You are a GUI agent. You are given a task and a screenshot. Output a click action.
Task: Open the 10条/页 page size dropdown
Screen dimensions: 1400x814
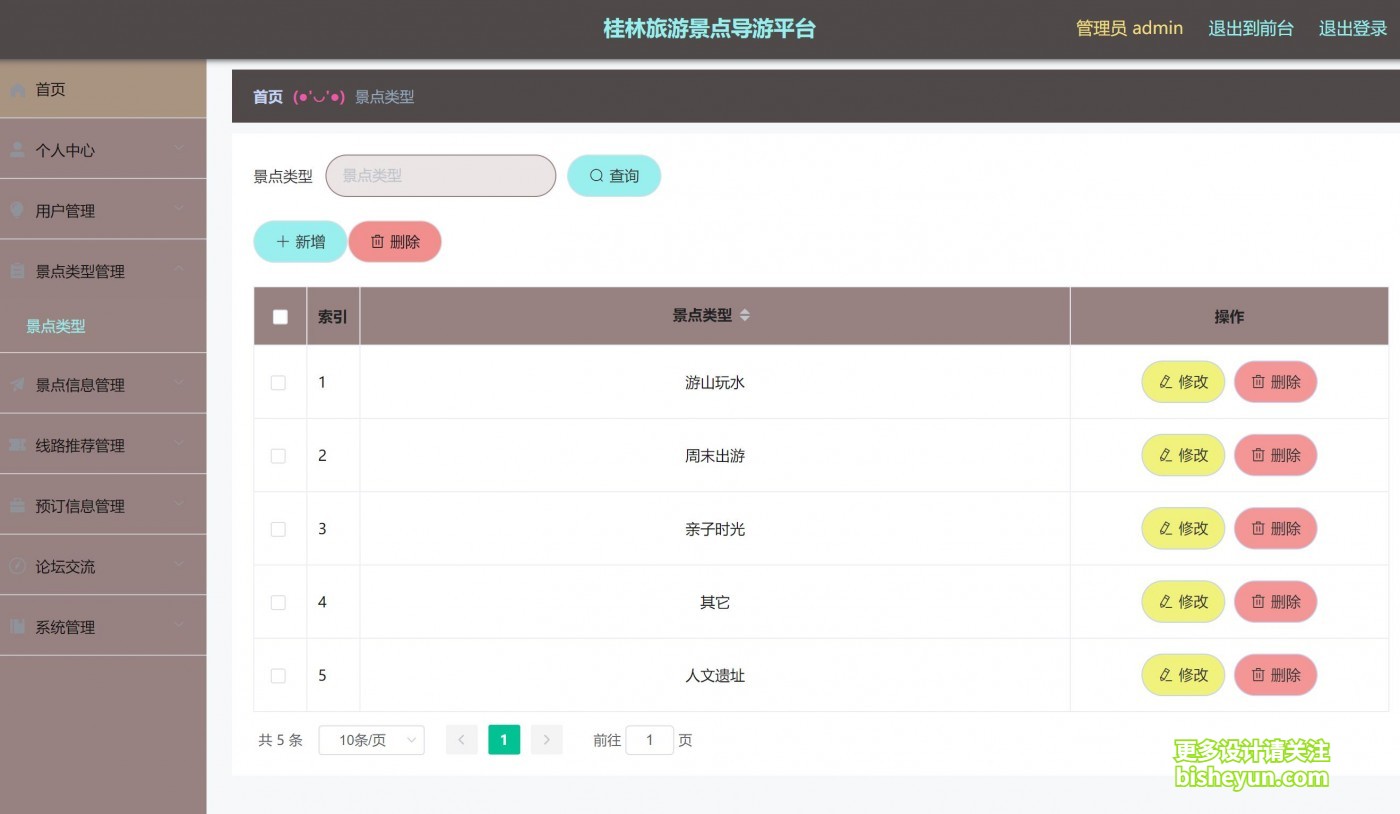pyautogui.click(x=371, y=739)
